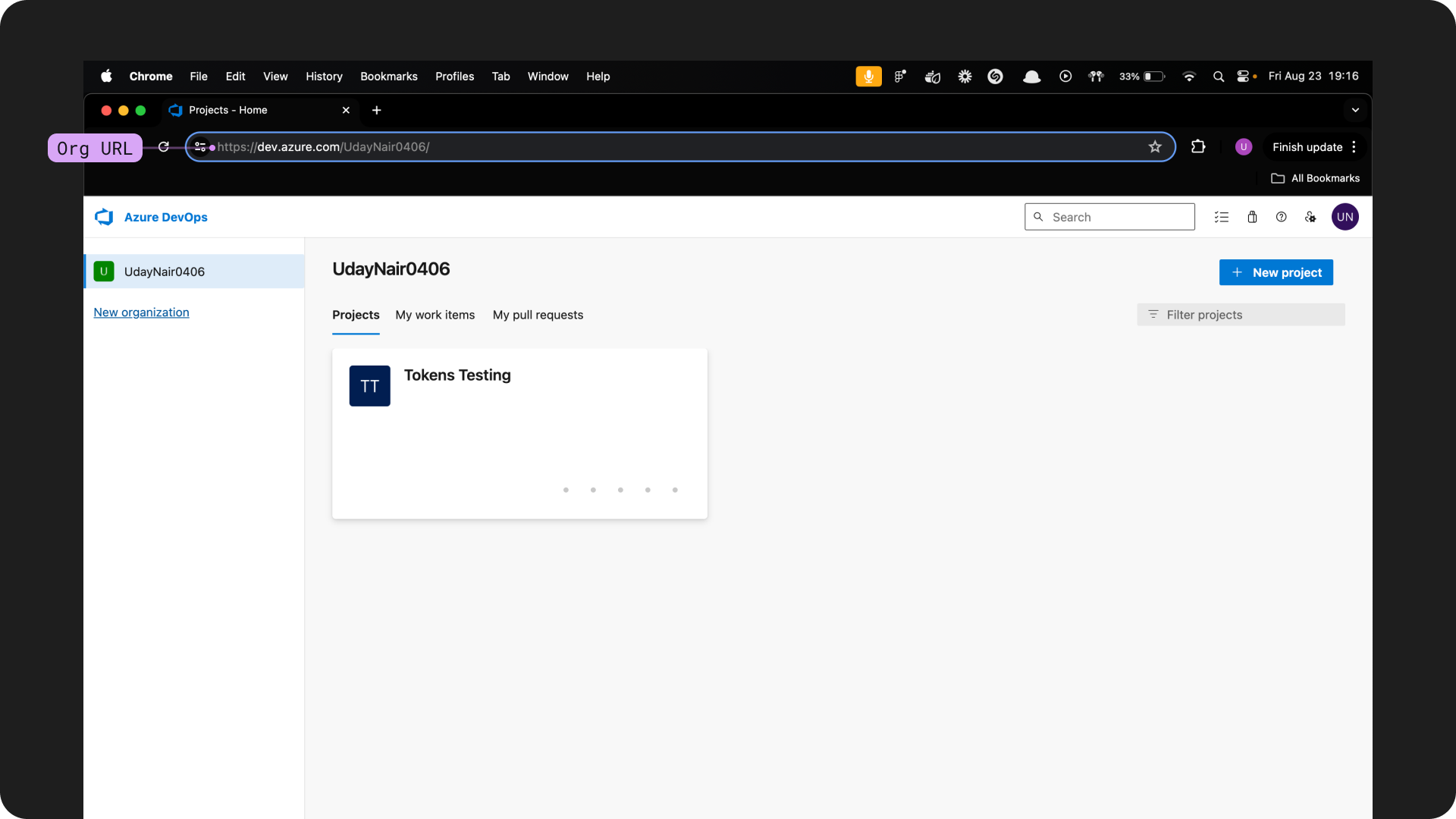1456x819 pixels.
Task: Open the History menu
Action: coord(324,76)
